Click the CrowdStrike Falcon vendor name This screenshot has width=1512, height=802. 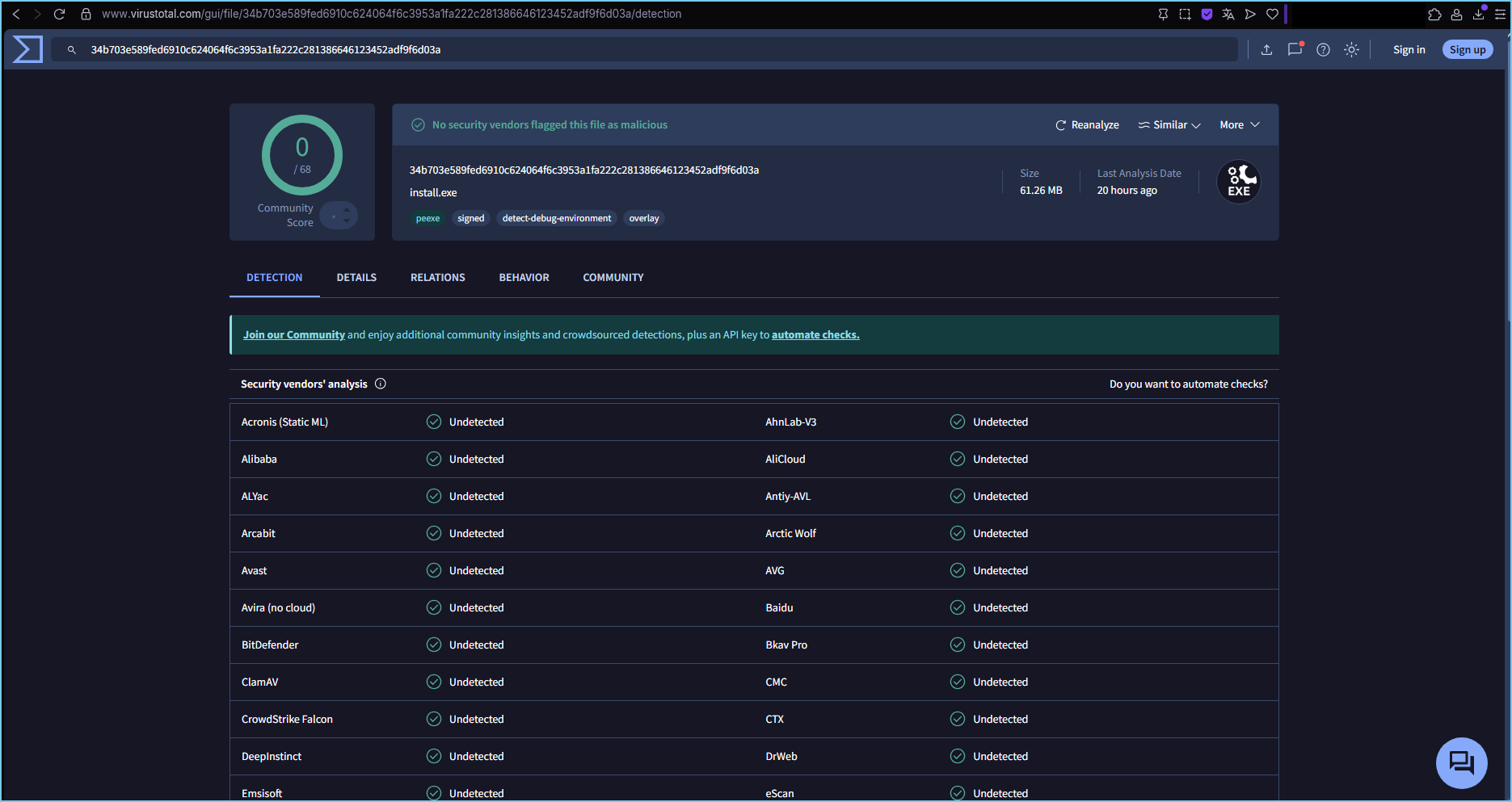pos(287,719)
